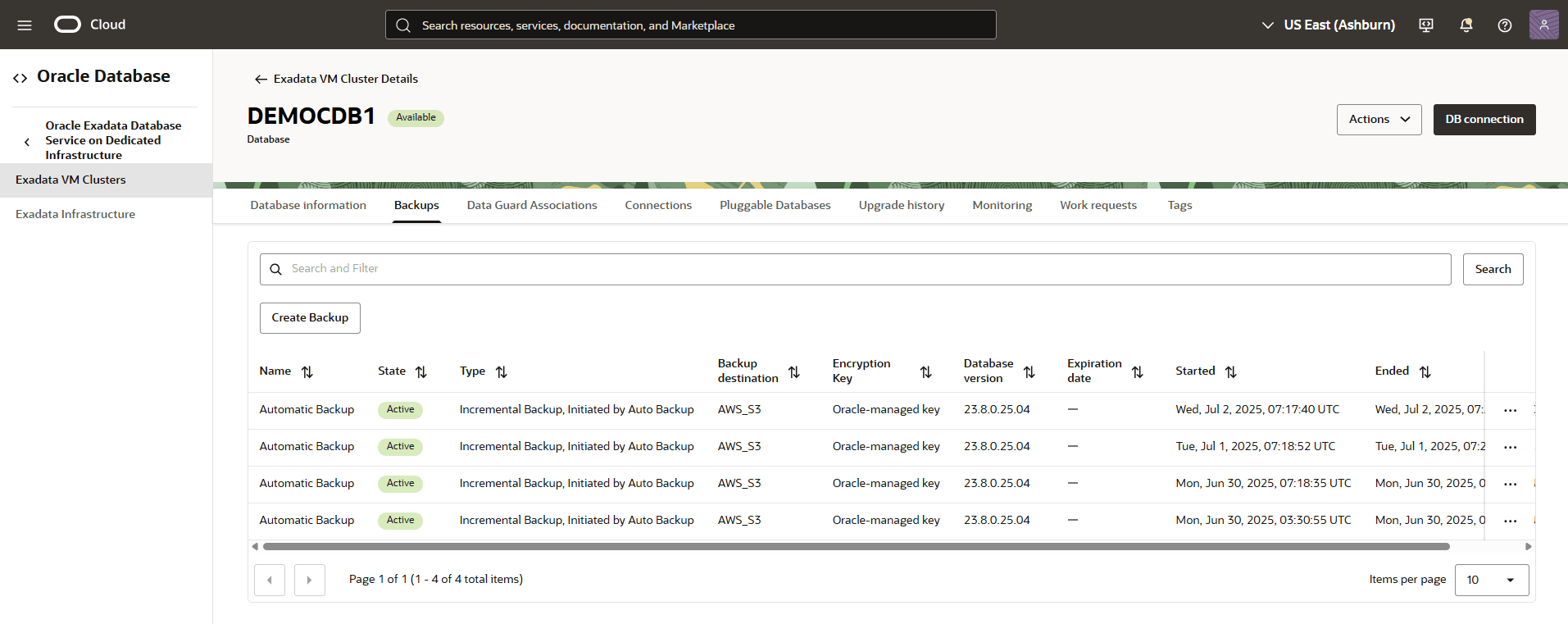Open the user profile avatar
The image size is (1568, 624).
coord(1543,25)
